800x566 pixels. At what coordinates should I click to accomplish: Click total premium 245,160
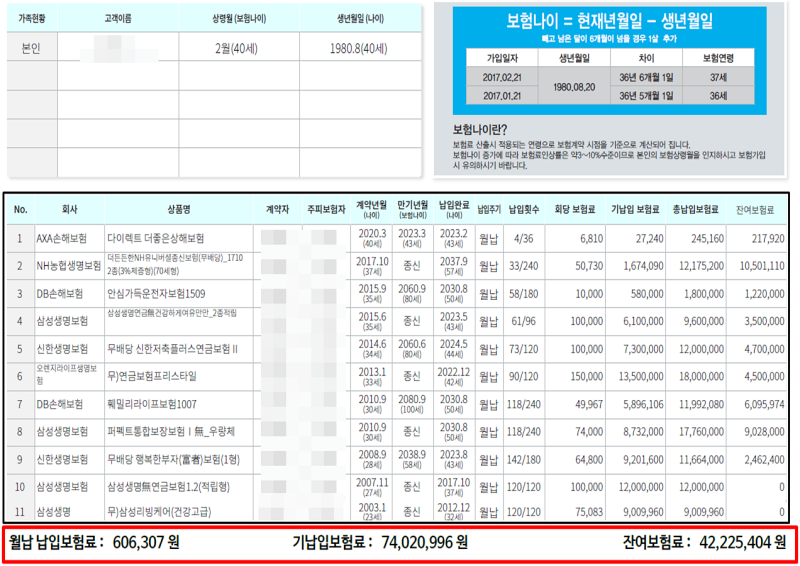coord(707,238)
